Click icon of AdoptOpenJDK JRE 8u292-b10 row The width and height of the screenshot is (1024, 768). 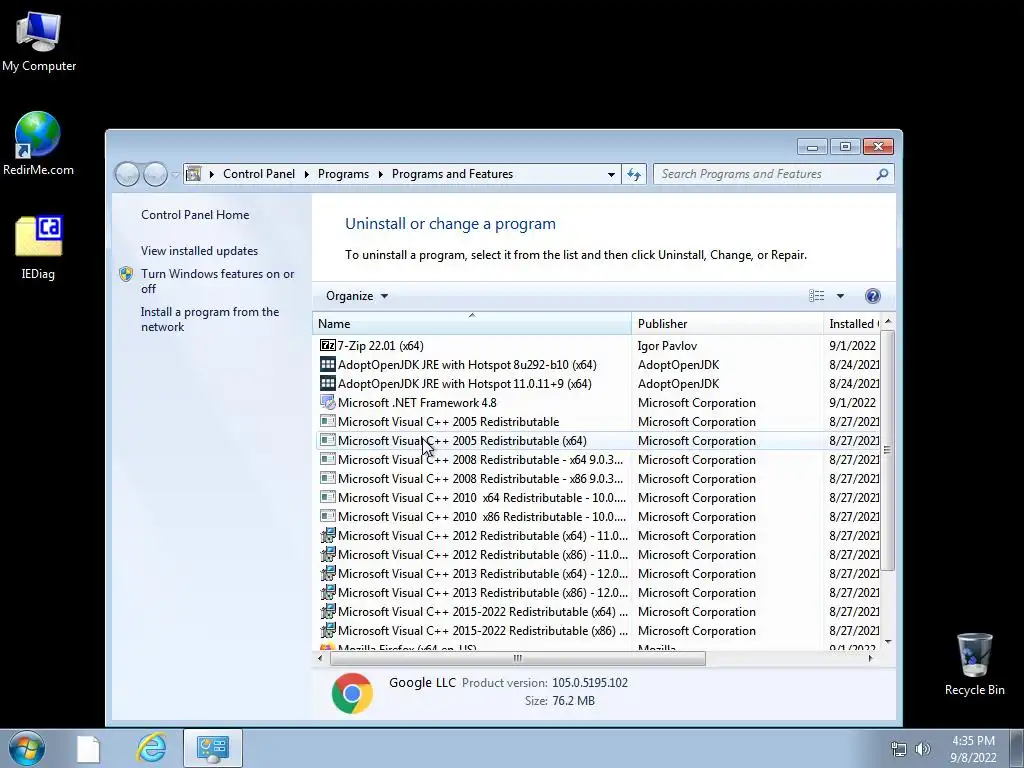(327, 364)
